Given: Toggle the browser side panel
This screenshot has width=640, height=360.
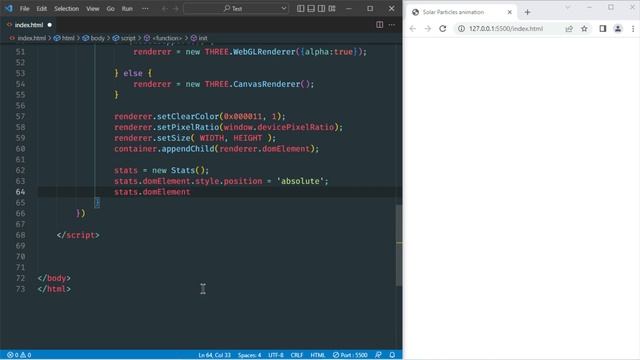Looking at the screenshot, I should point(603,29).
